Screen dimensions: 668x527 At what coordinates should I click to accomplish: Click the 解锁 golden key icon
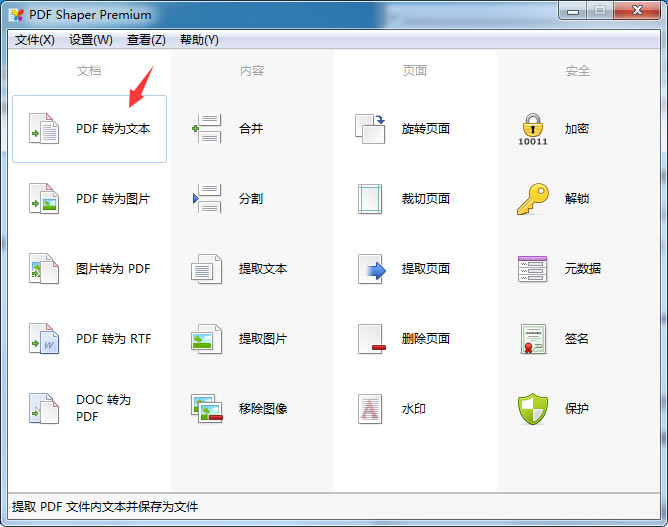pos(533,199)
